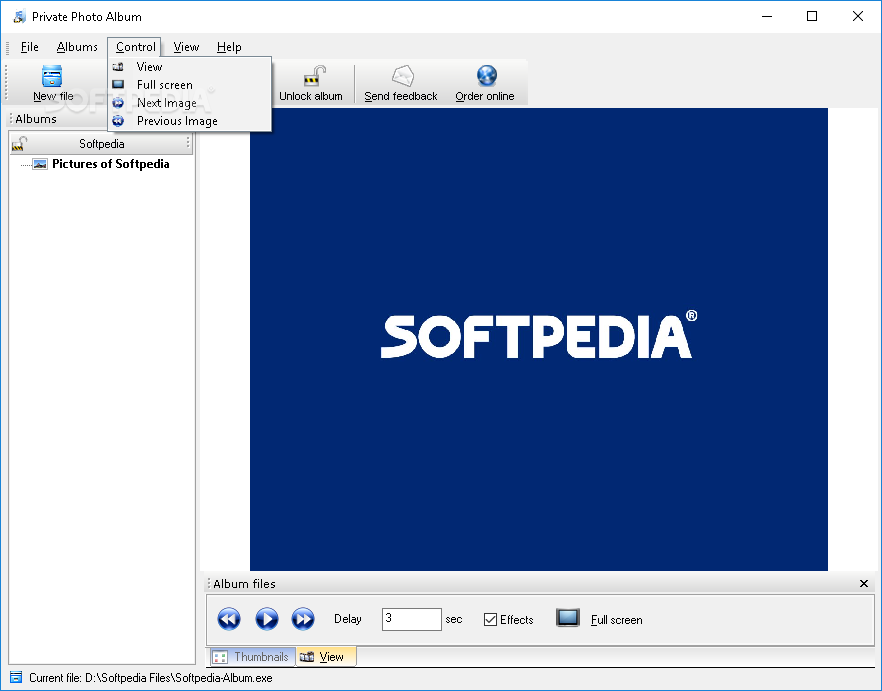882x691 pixels.
Task: Switch to the View tab at bottom
Action: pos(325,657)
